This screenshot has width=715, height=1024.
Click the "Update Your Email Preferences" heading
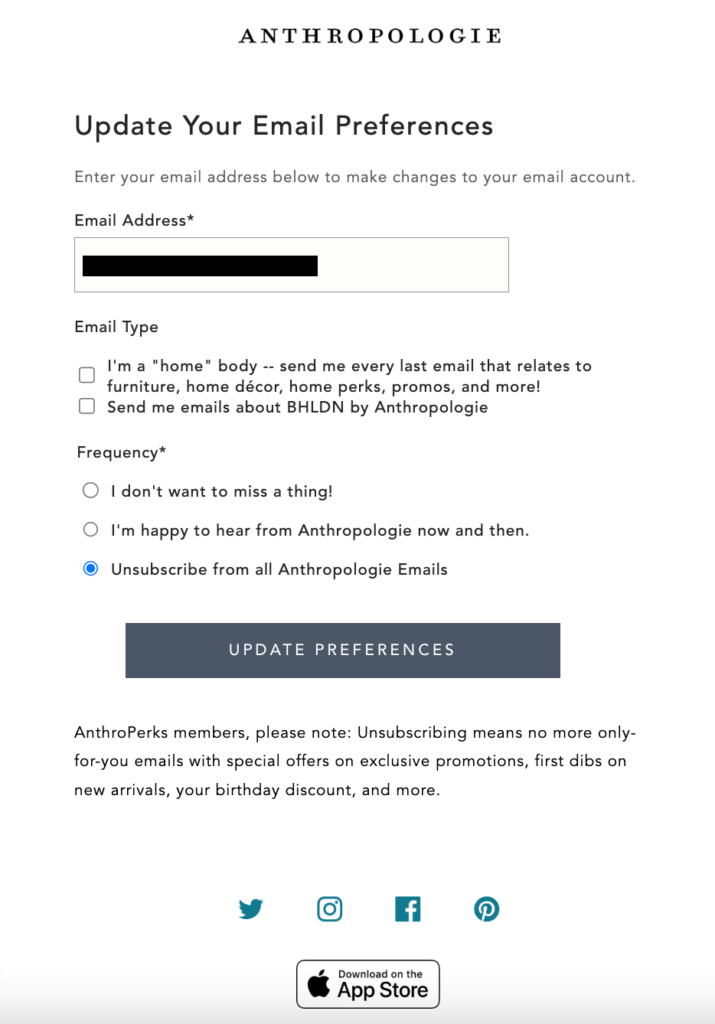pyautogui.click(x=284, y=126)
